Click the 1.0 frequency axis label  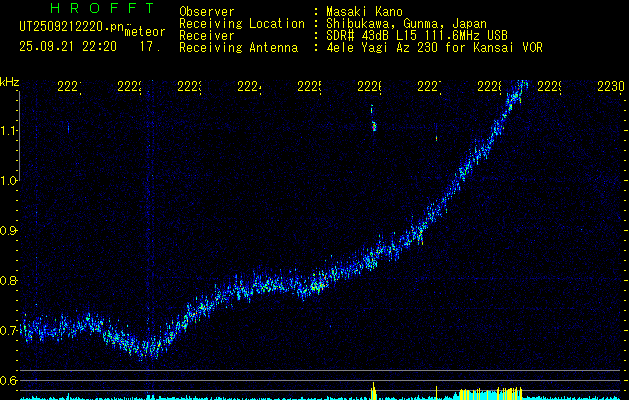pyautogui.click(x=7, y=181)
